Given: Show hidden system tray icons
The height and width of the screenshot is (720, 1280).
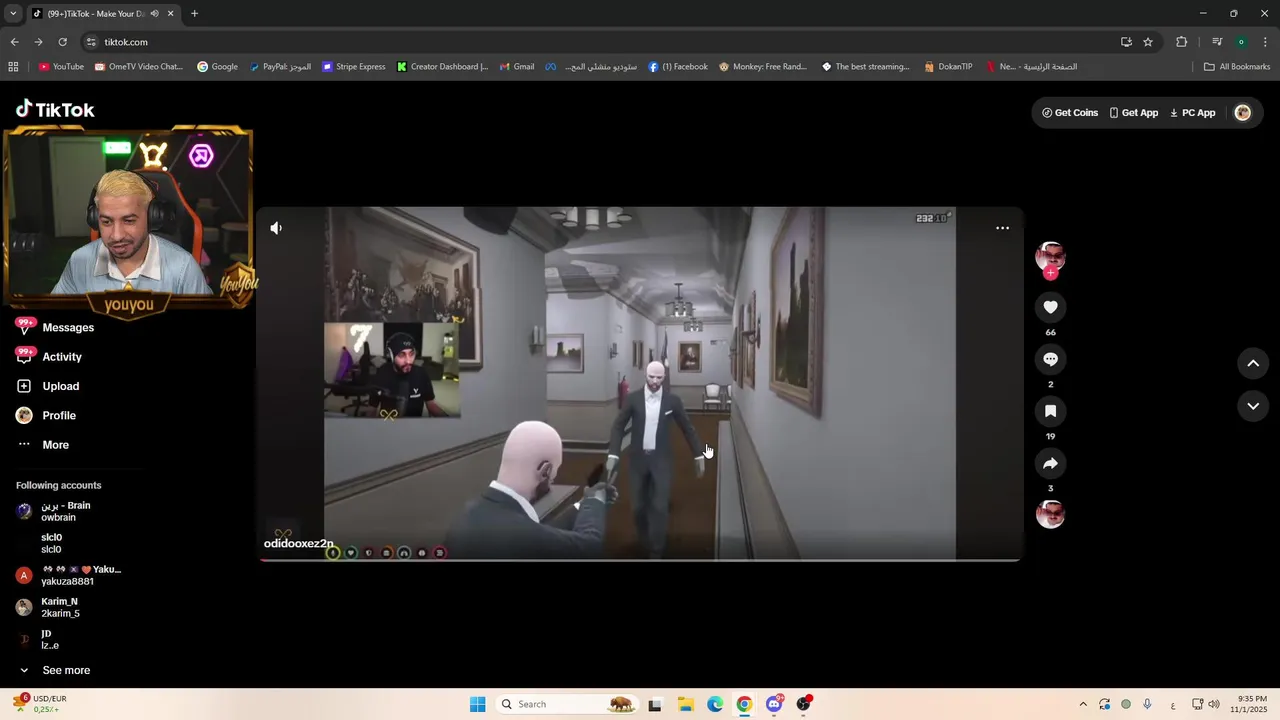Looking at the screenshot, I should click(x=1082, y=704).
